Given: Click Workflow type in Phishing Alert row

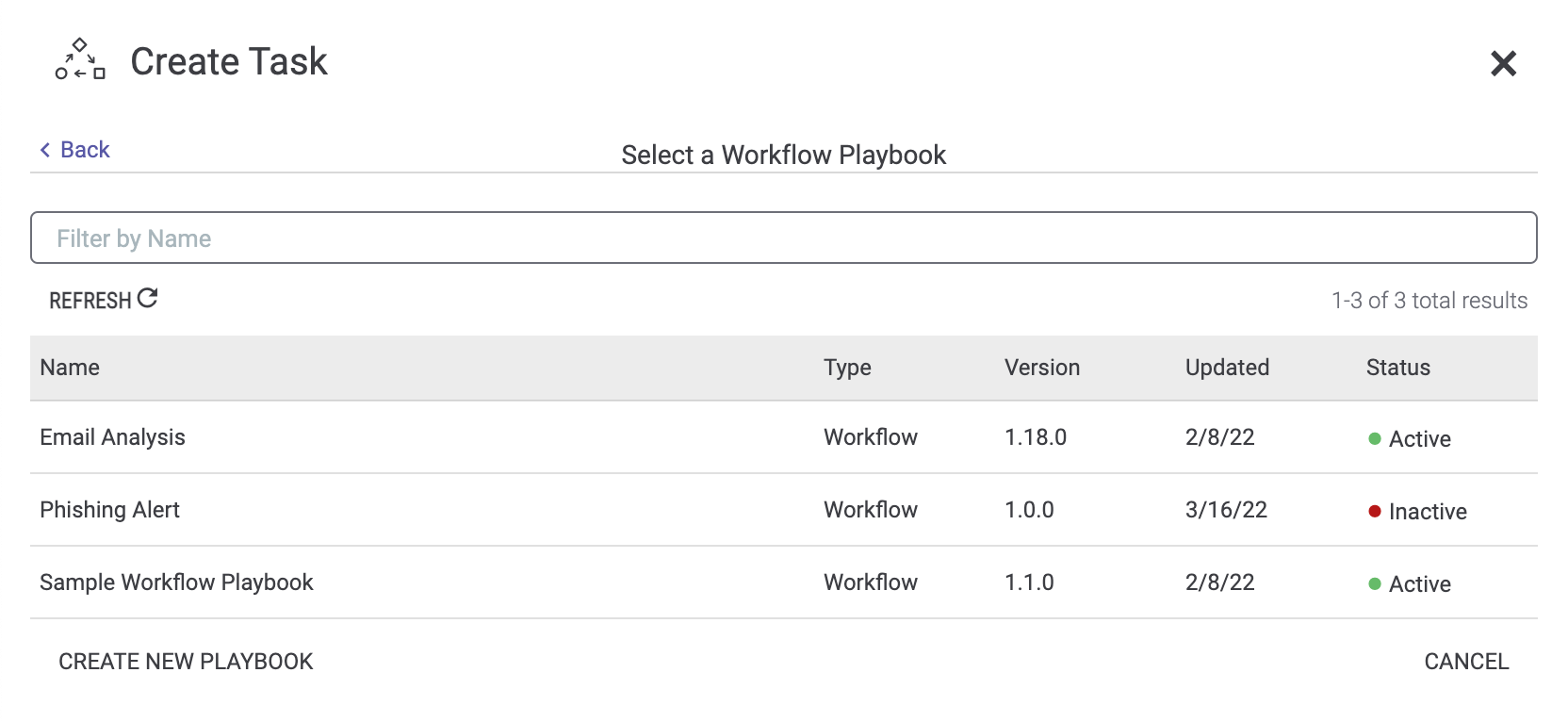Looking at the screenshot, I should pos(871,510).
